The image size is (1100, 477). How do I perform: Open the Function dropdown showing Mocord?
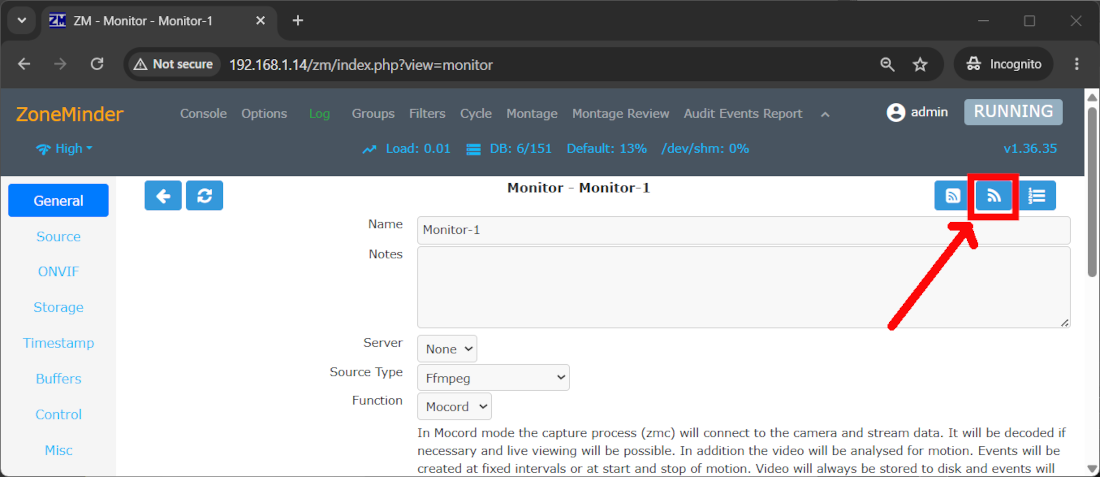pos(455,406)
